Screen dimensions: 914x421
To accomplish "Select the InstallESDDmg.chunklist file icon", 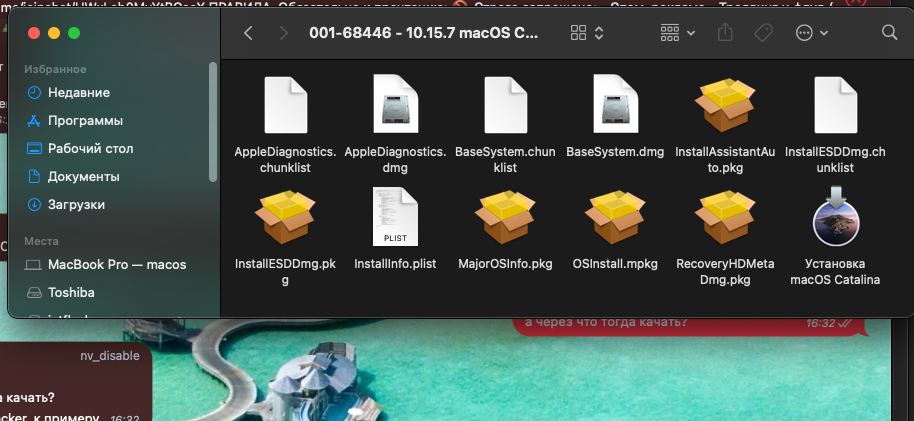I will tap(835, 106).
